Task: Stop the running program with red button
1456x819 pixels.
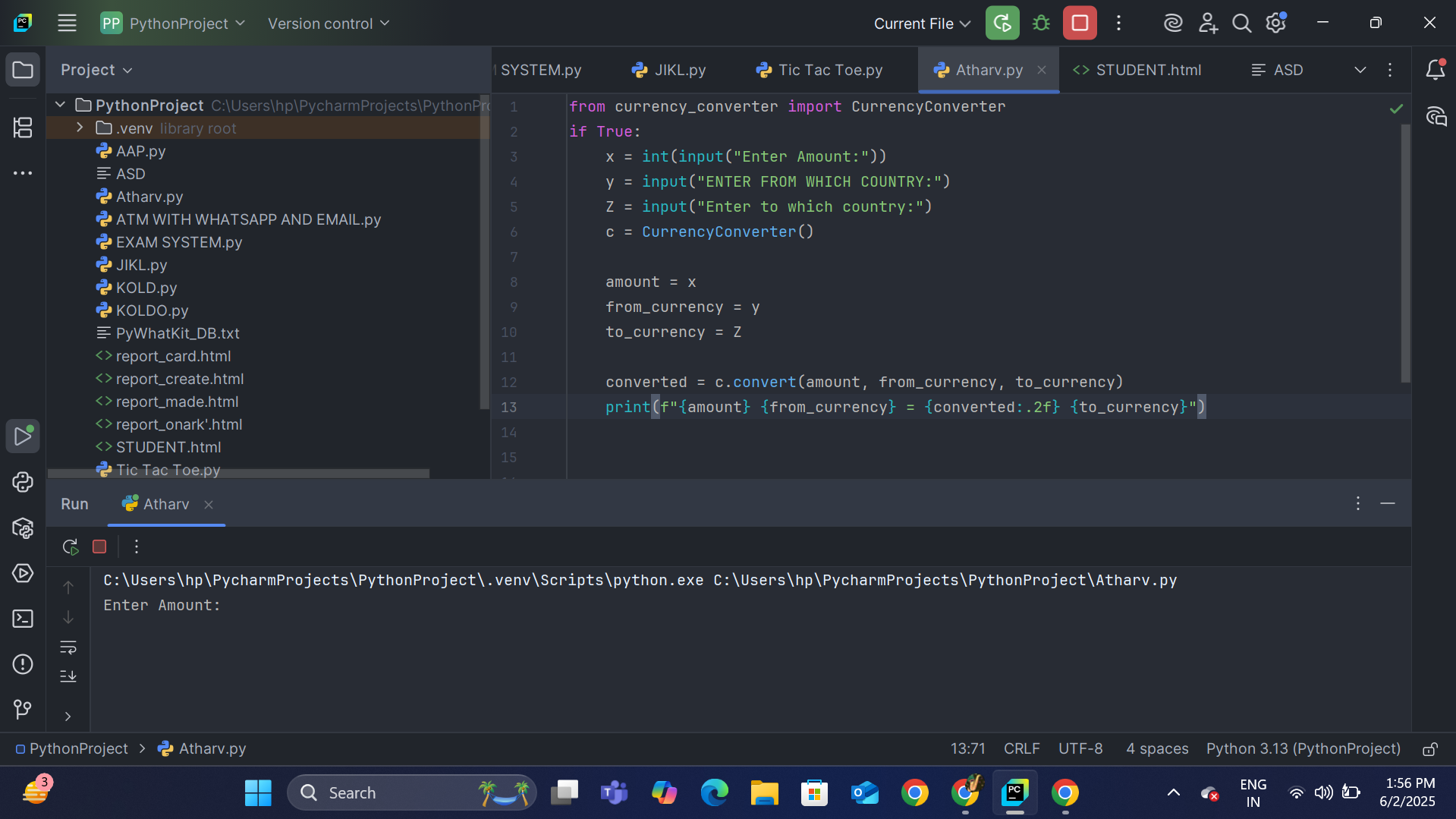Action: click(x=1079, y=24)
